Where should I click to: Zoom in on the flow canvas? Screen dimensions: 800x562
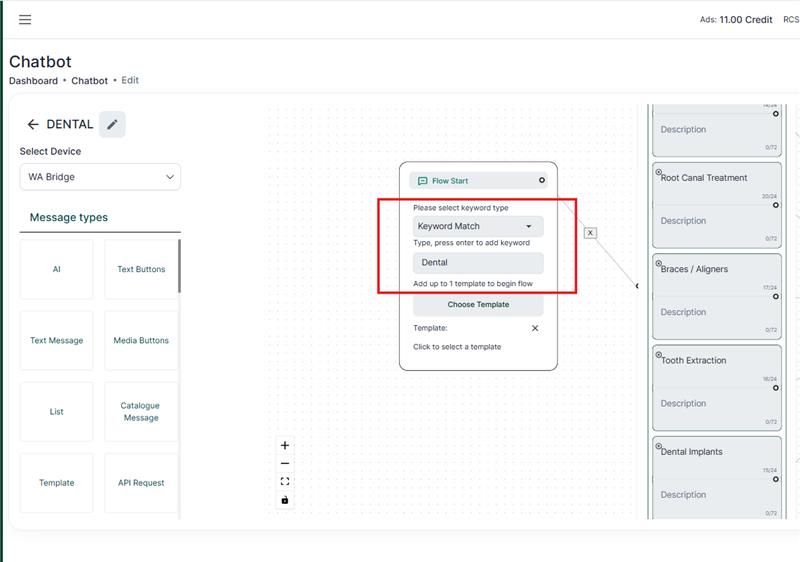[x=285, y=445]
